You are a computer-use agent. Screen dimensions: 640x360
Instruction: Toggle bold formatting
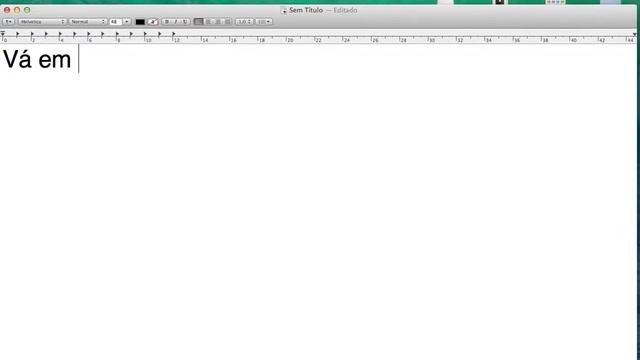(167, 22)
